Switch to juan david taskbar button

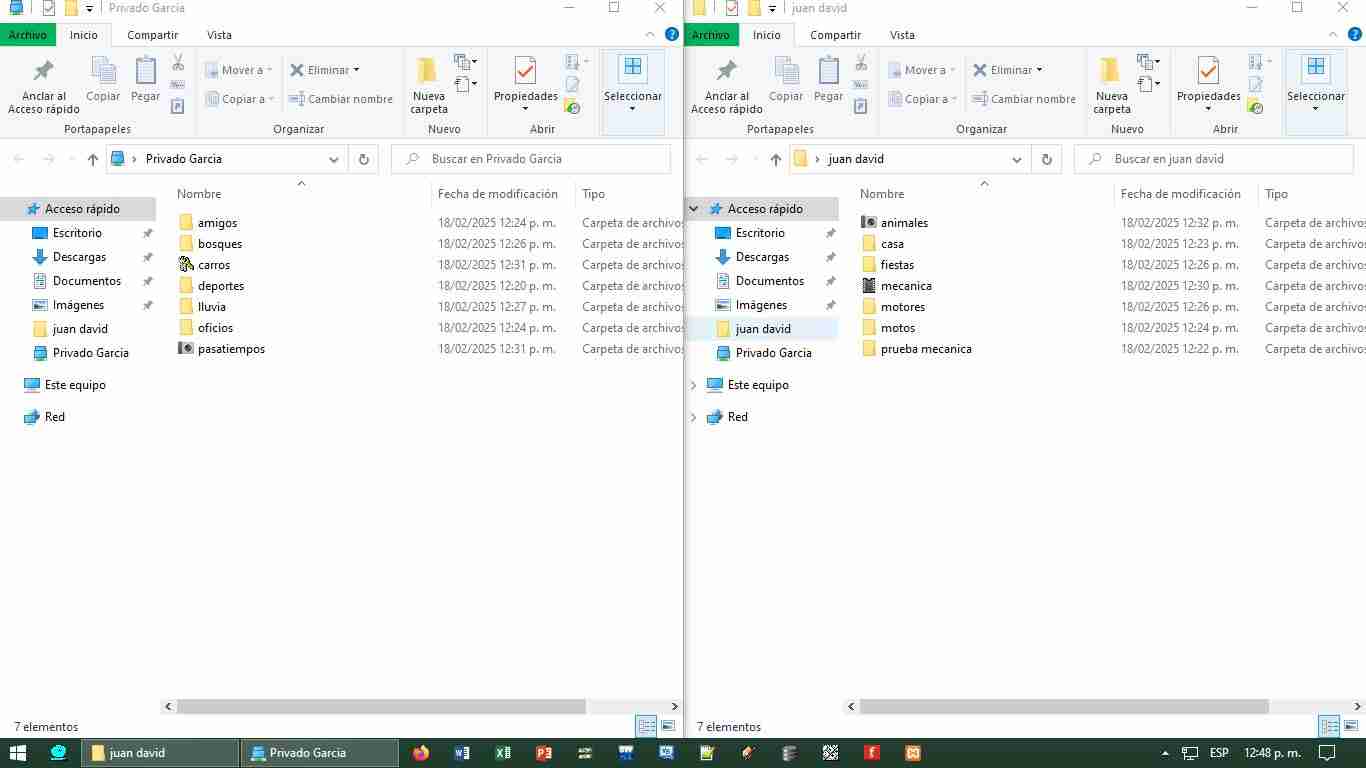click(160, 753)
